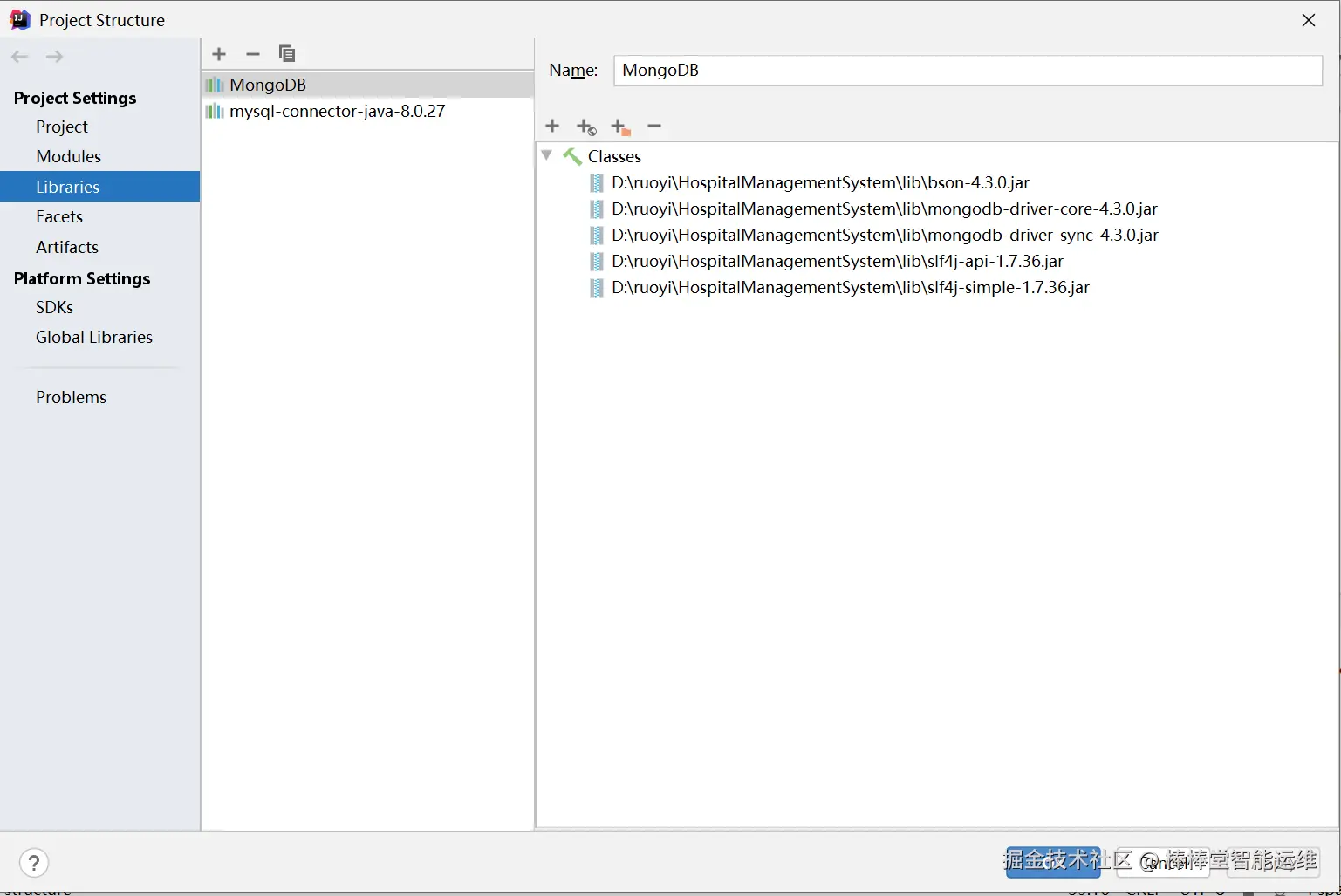
Task: Open the Problems page
Action: 72,397
